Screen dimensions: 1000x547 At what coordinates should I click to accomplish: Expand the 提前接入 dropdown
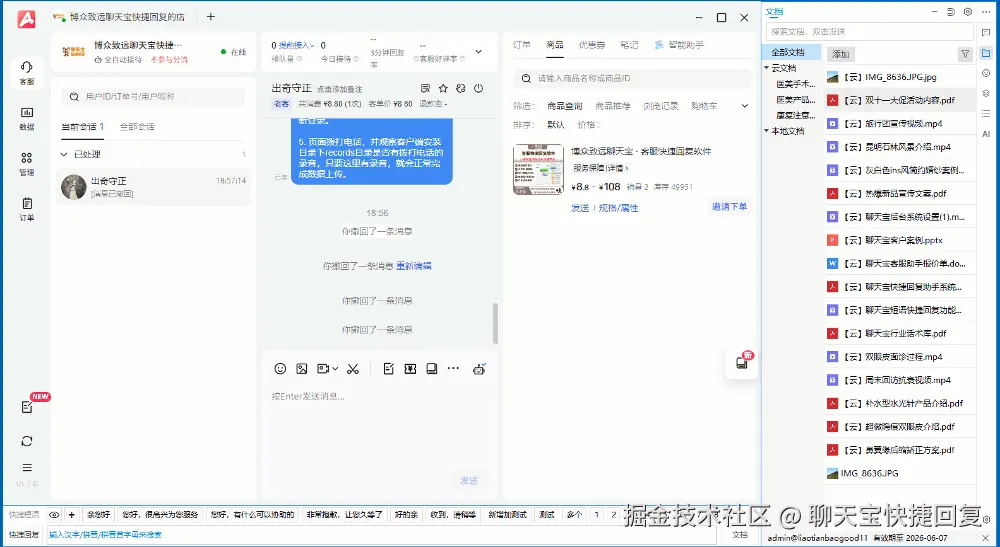(x=296, y=45)
